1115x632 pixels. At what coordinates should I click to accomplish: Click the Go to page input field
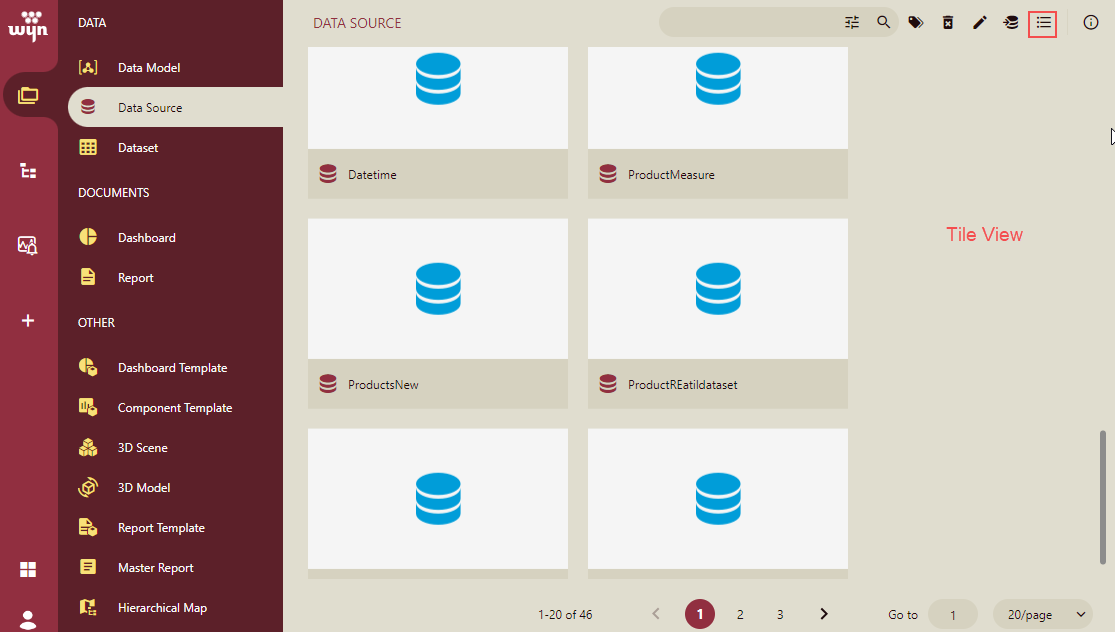952,614
